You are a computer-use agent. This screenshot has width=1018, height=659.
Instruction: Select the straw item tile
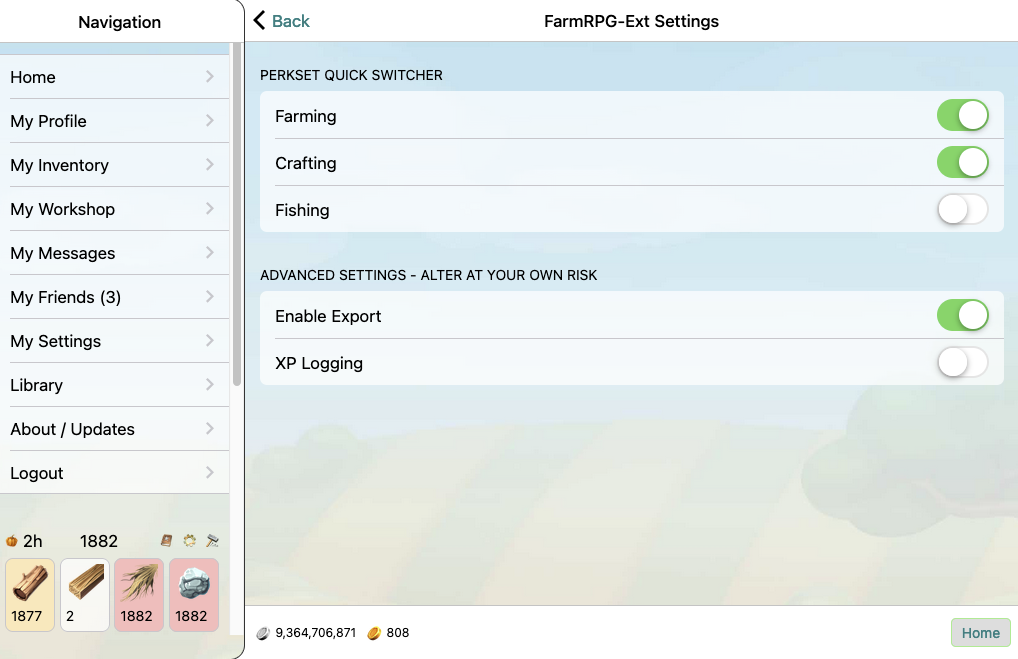(139, 595)
